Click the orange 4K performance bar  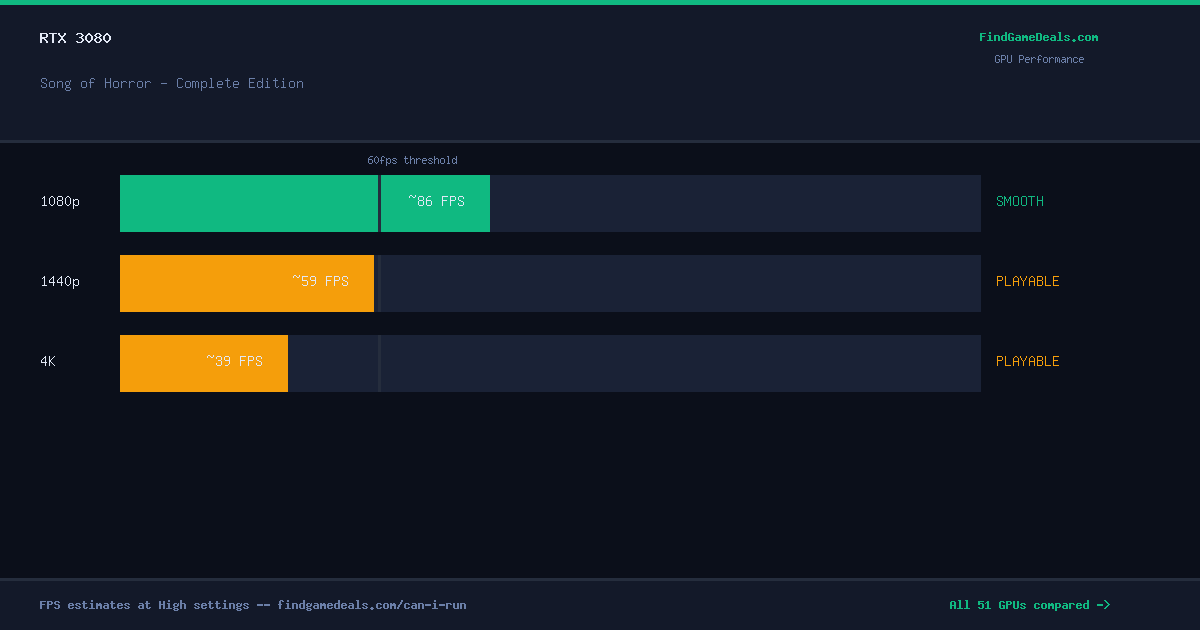204,363
